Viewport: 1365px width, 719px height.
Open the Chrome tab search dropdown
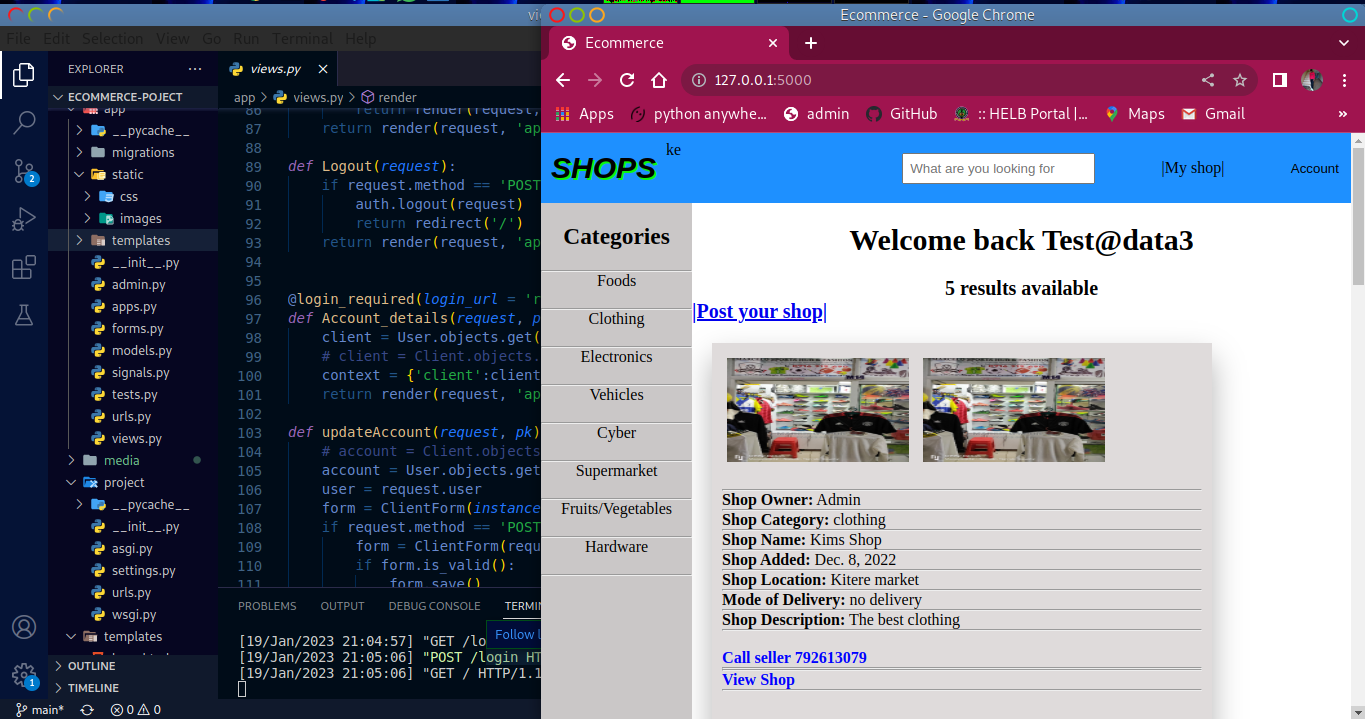point(1343,43)
